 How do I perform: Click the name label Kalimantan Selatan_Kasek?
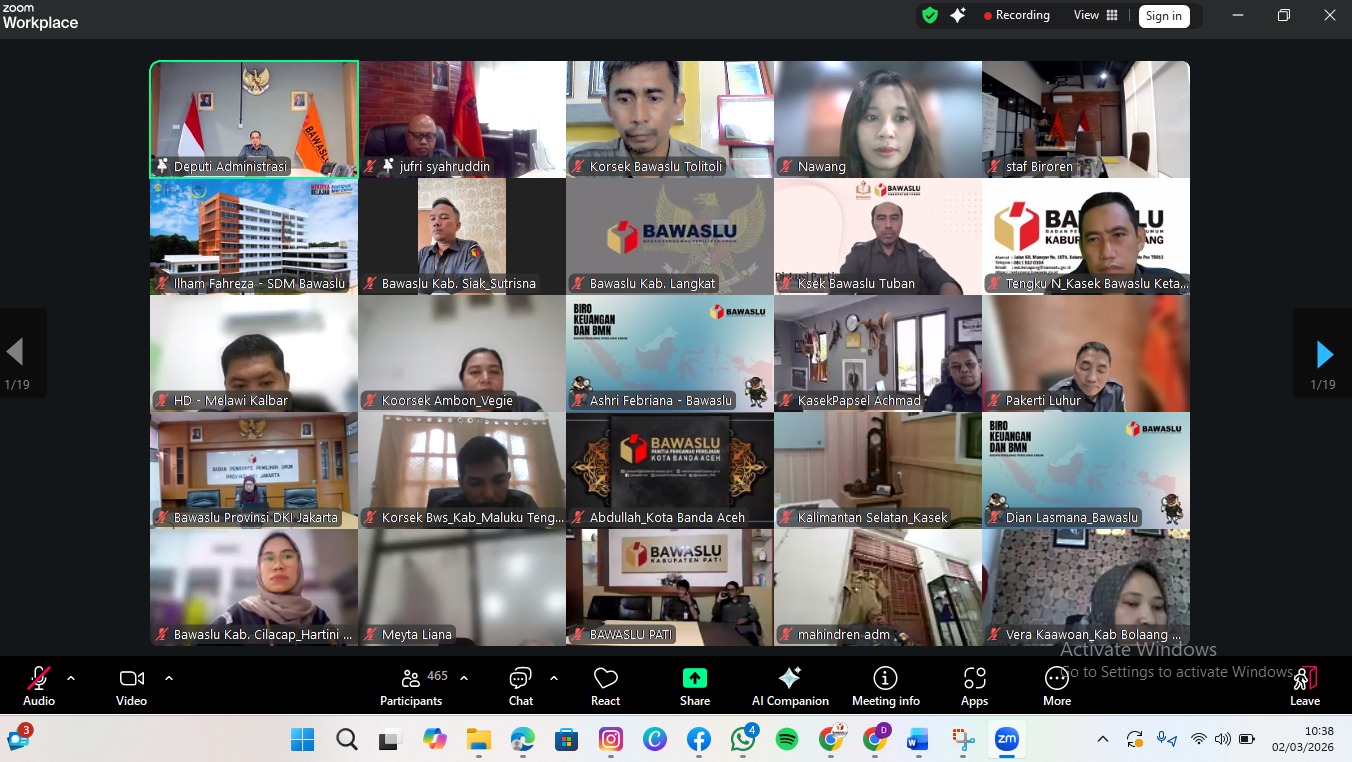(x=873, y=518)
